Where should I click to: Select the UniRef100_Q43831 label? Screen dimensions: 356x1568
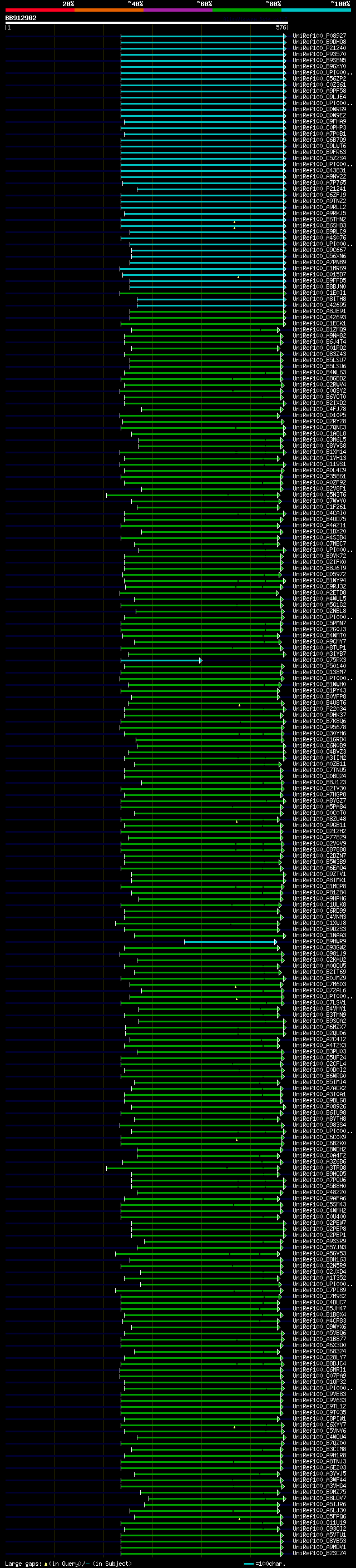(319, 170)
